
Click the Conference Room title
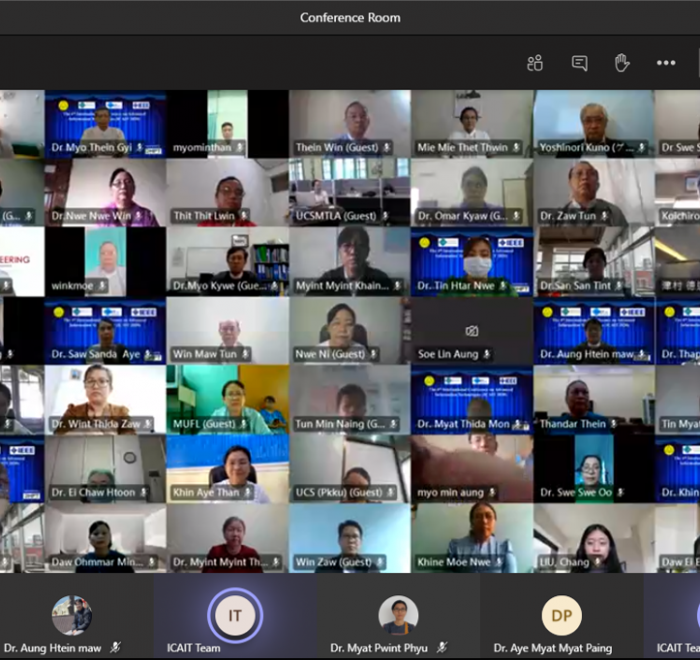click(350, 17)
